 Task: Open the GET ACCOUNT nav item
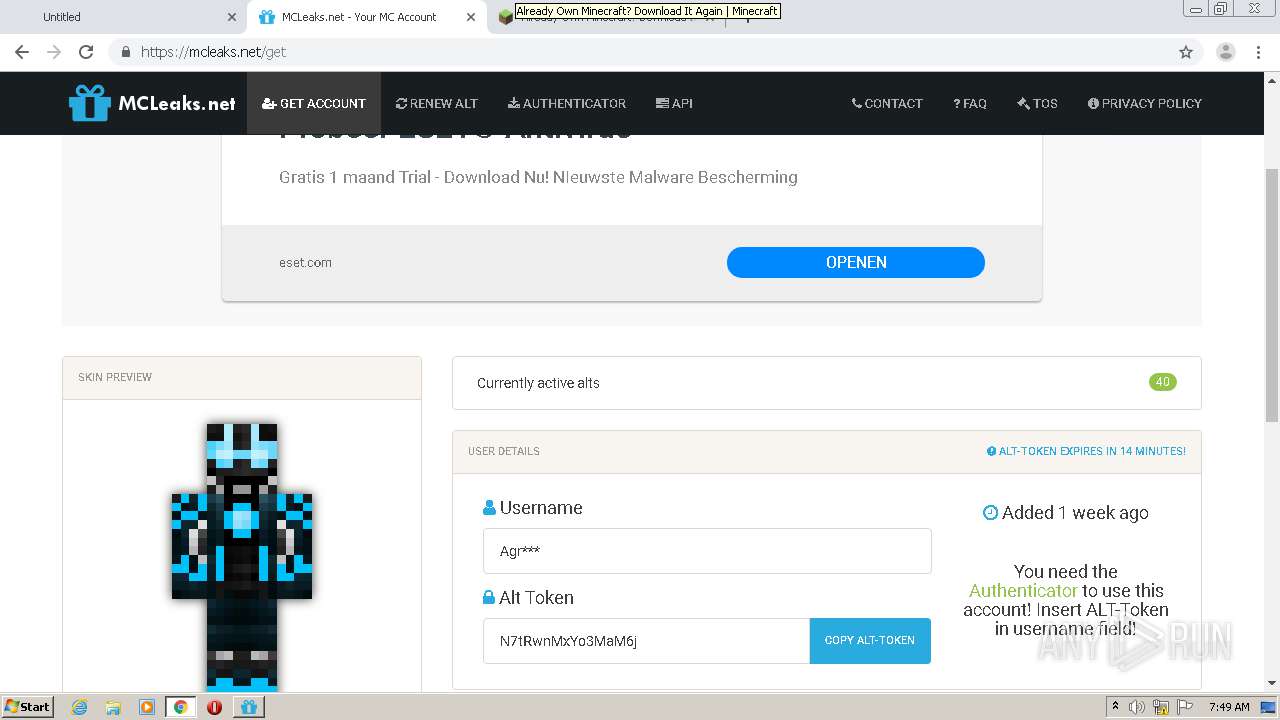point(314,103)
